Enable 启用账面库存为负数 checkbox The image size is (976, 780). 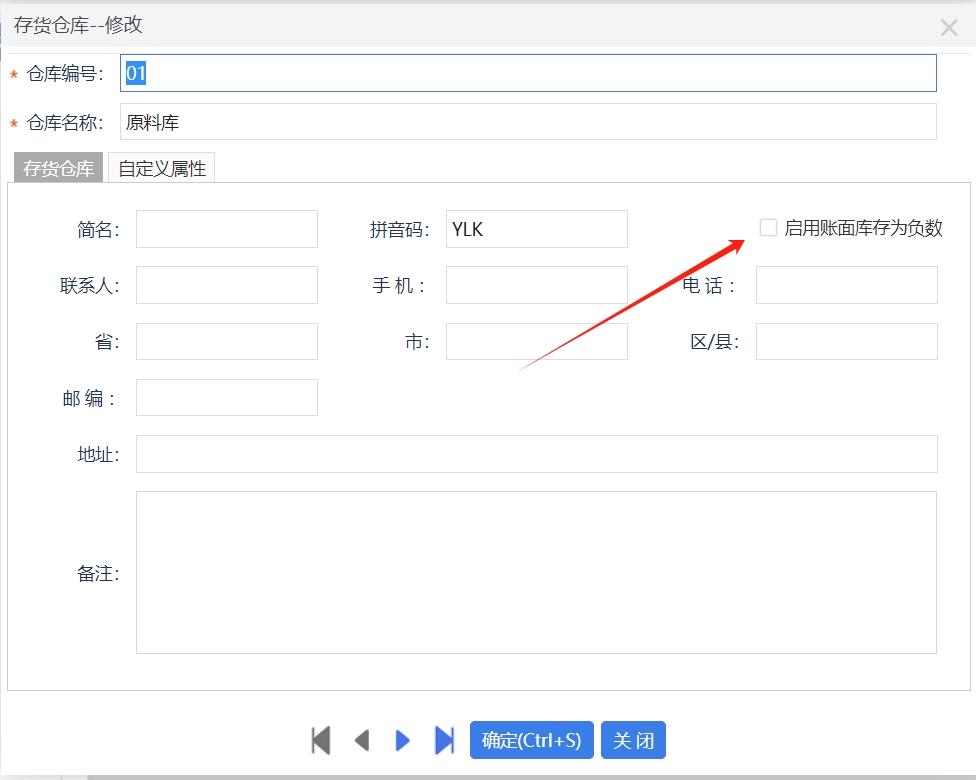768,228
